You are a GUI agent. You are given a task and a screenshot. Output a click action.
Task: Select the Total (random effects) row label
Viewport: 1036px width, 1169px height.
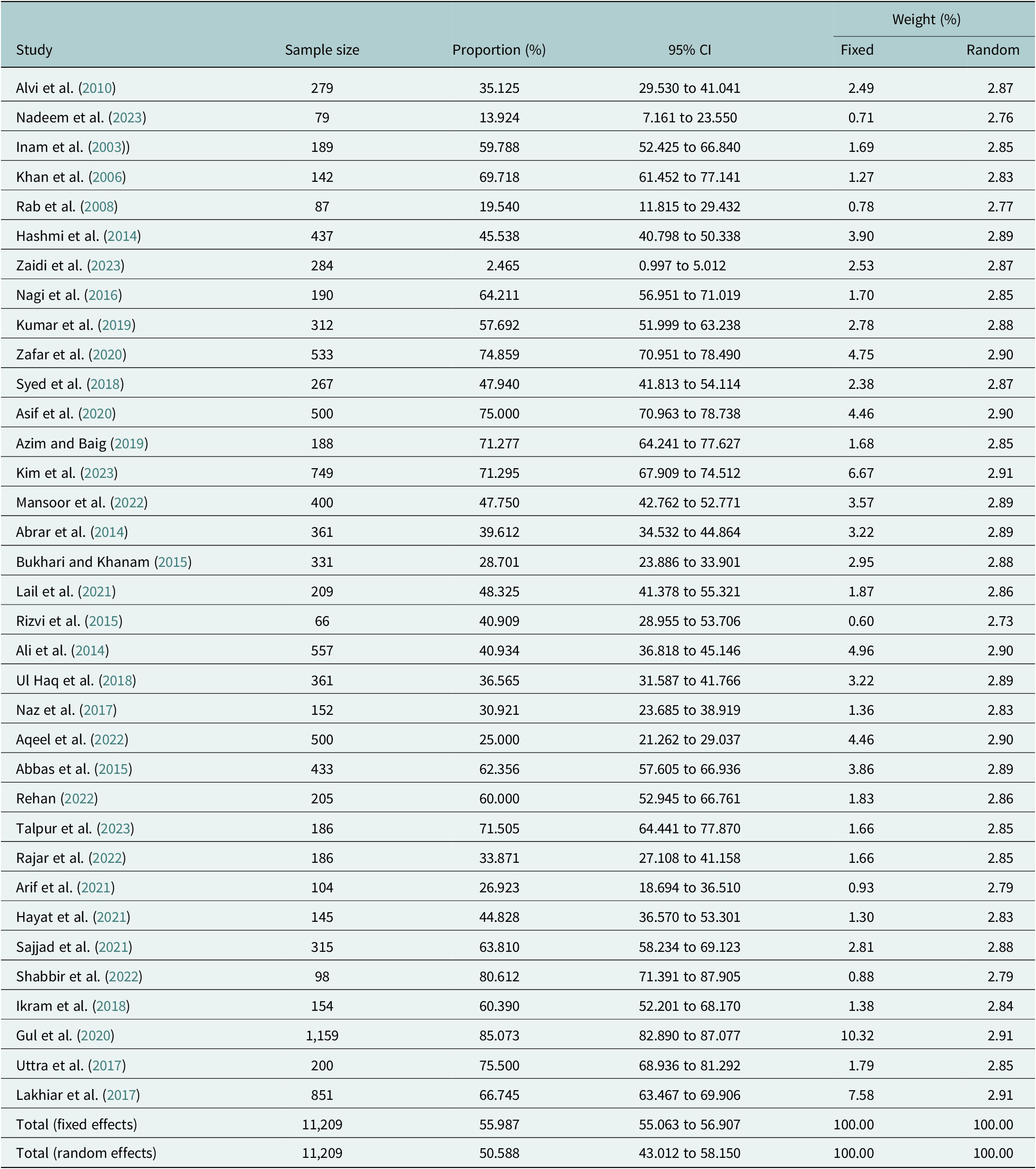coord(87,1154)
